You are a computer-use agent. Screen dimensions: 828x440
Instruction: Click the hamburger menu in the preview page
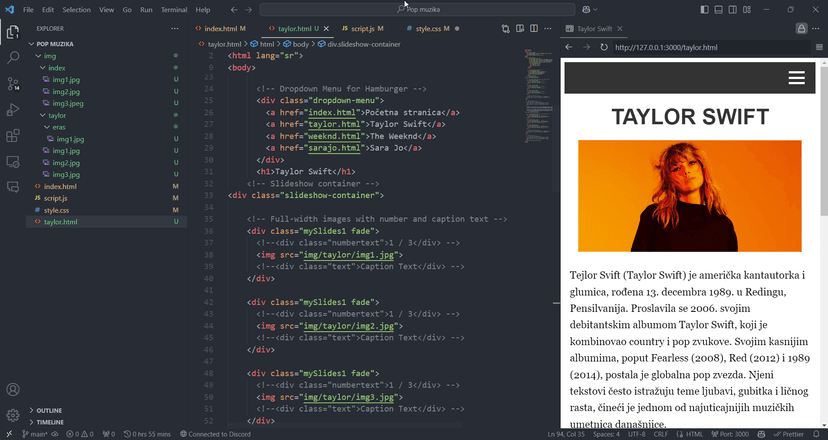pos(796,78)
